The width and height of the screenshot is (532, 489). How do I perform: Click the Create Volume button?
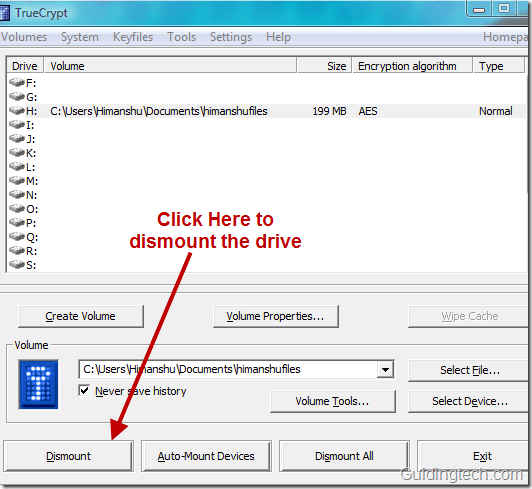click(x=80, y=316)
